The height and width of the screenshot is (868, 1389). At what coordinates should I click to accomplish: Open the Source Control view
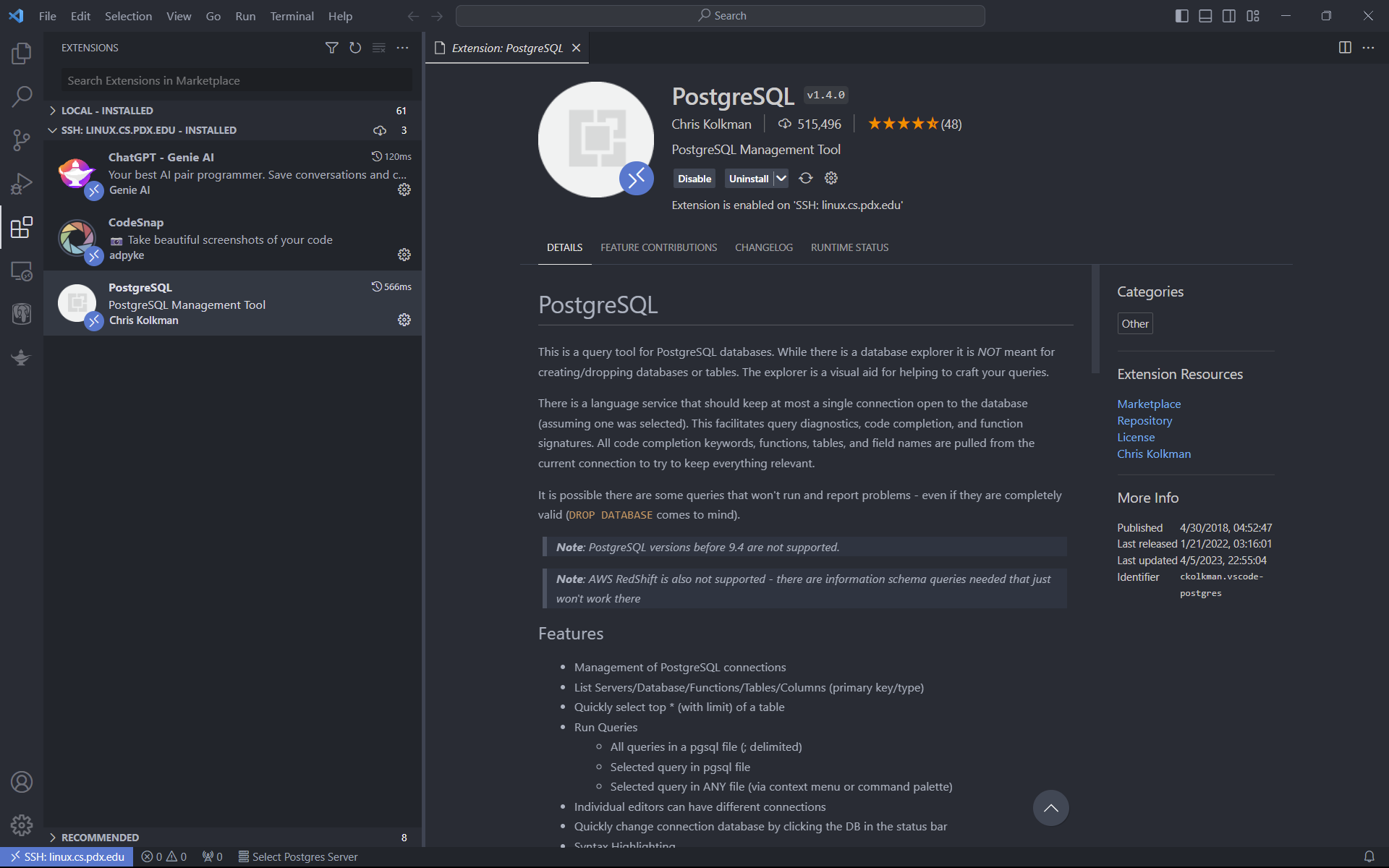(22, 140)
